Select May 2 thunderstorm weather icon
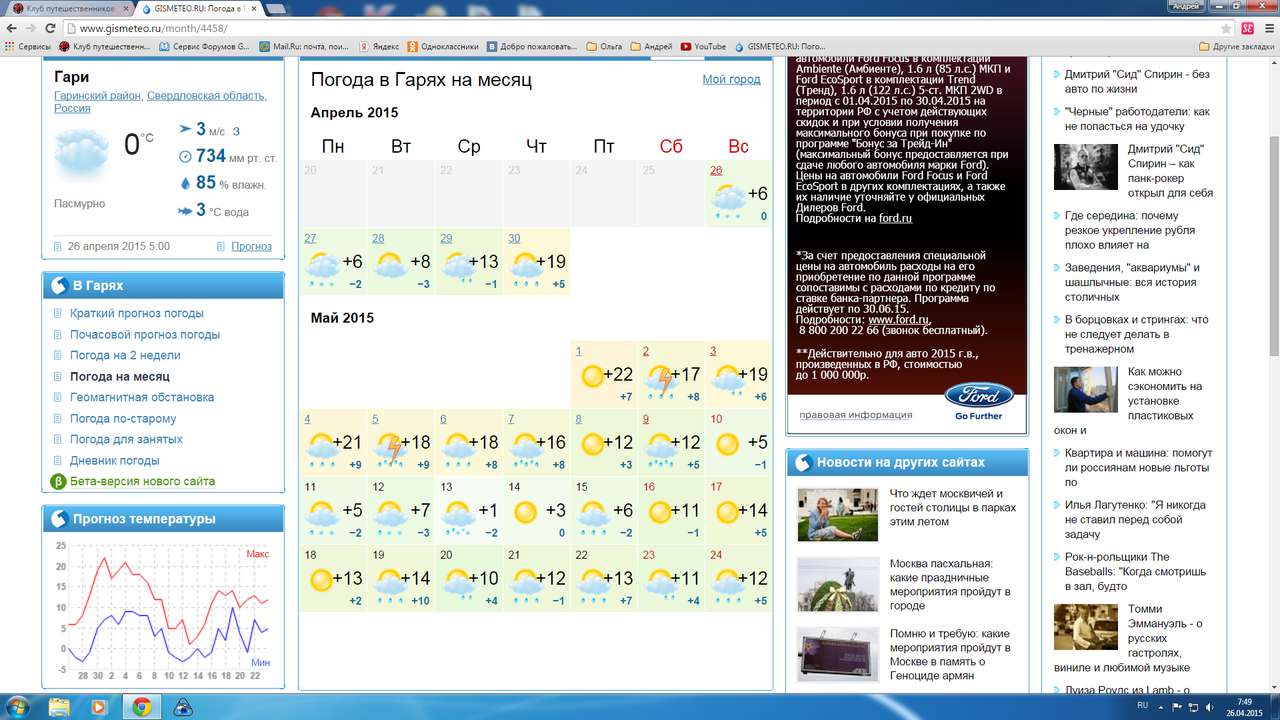Viewport: 1280px width, 720px height. click(x=661, y=378)
